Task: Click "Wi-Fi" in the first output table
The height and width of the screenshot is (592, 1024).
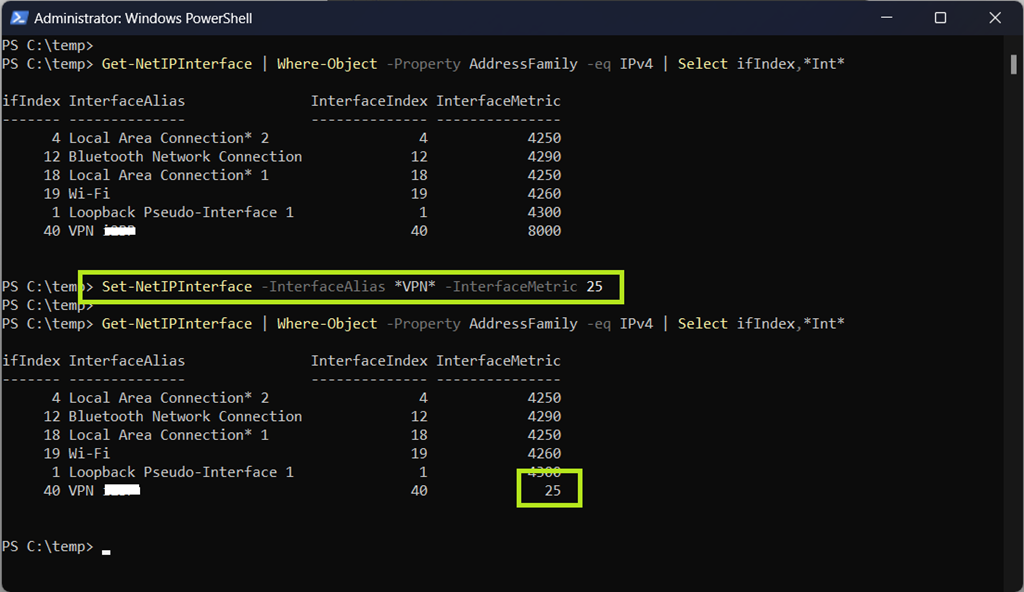Action: pyautogui.click(x=89, y=194)
